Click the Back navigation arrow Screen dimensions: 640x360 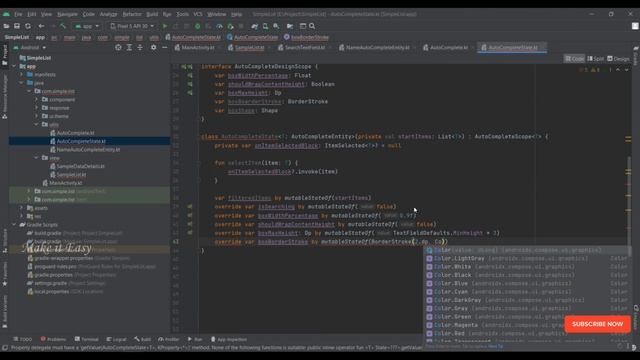[41, 26]
